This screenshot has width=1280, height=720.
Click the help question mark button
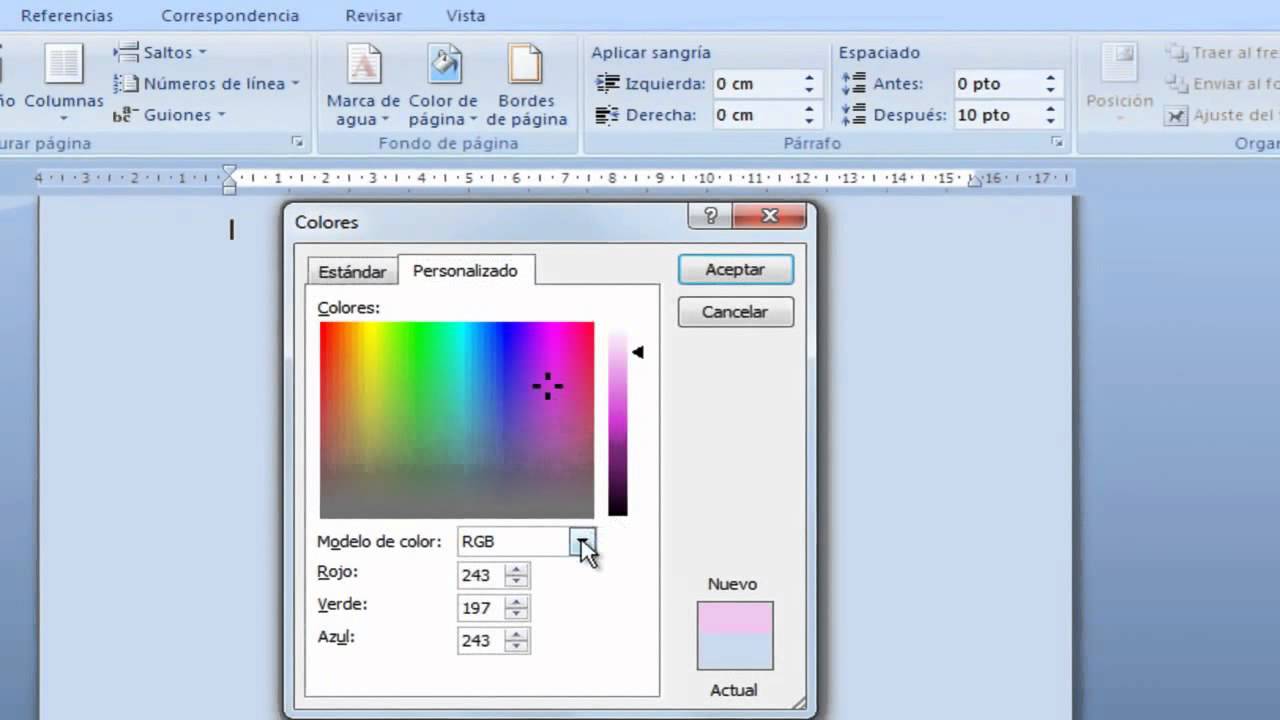point(710,215)
